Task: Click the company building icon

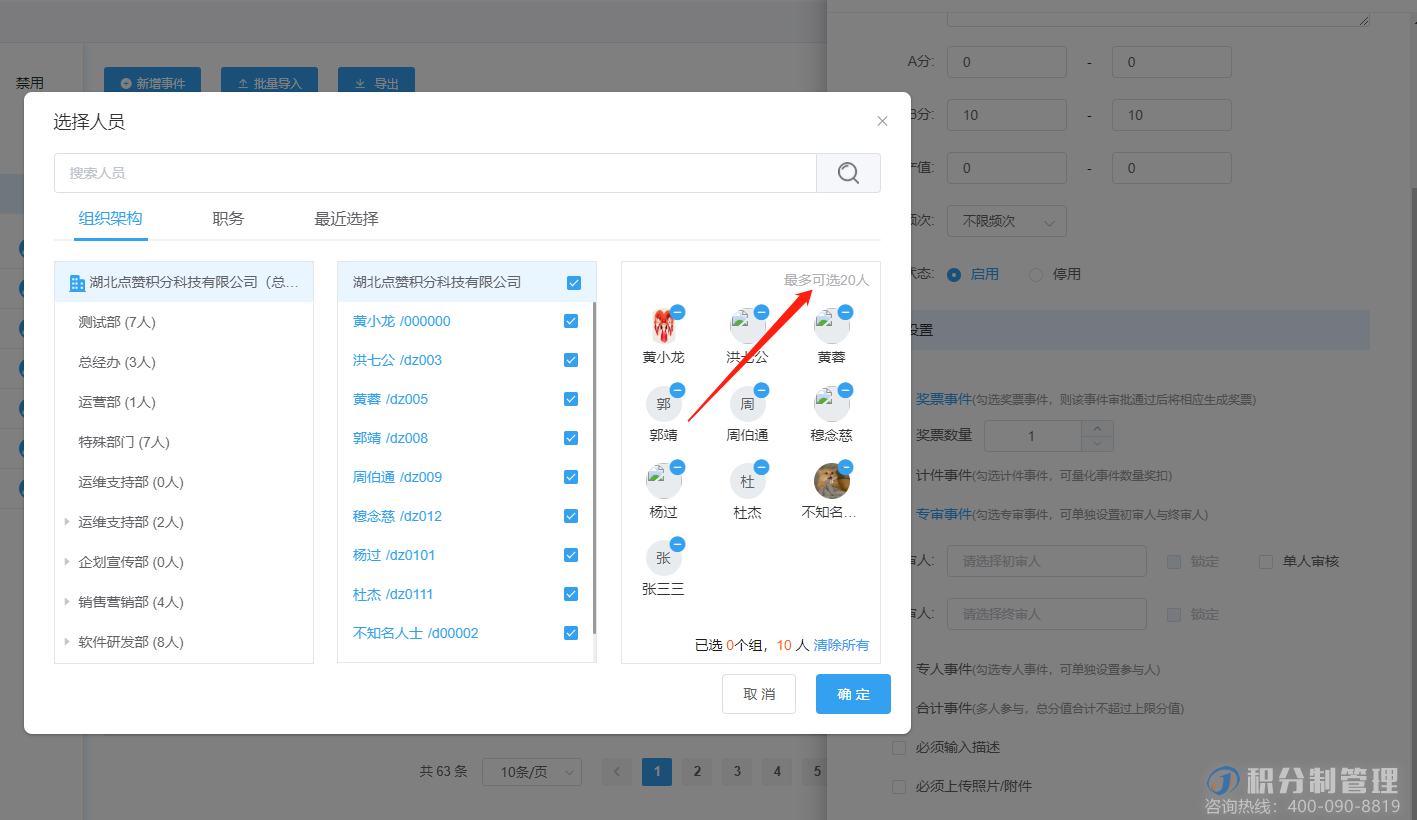Action: (77, 283)
